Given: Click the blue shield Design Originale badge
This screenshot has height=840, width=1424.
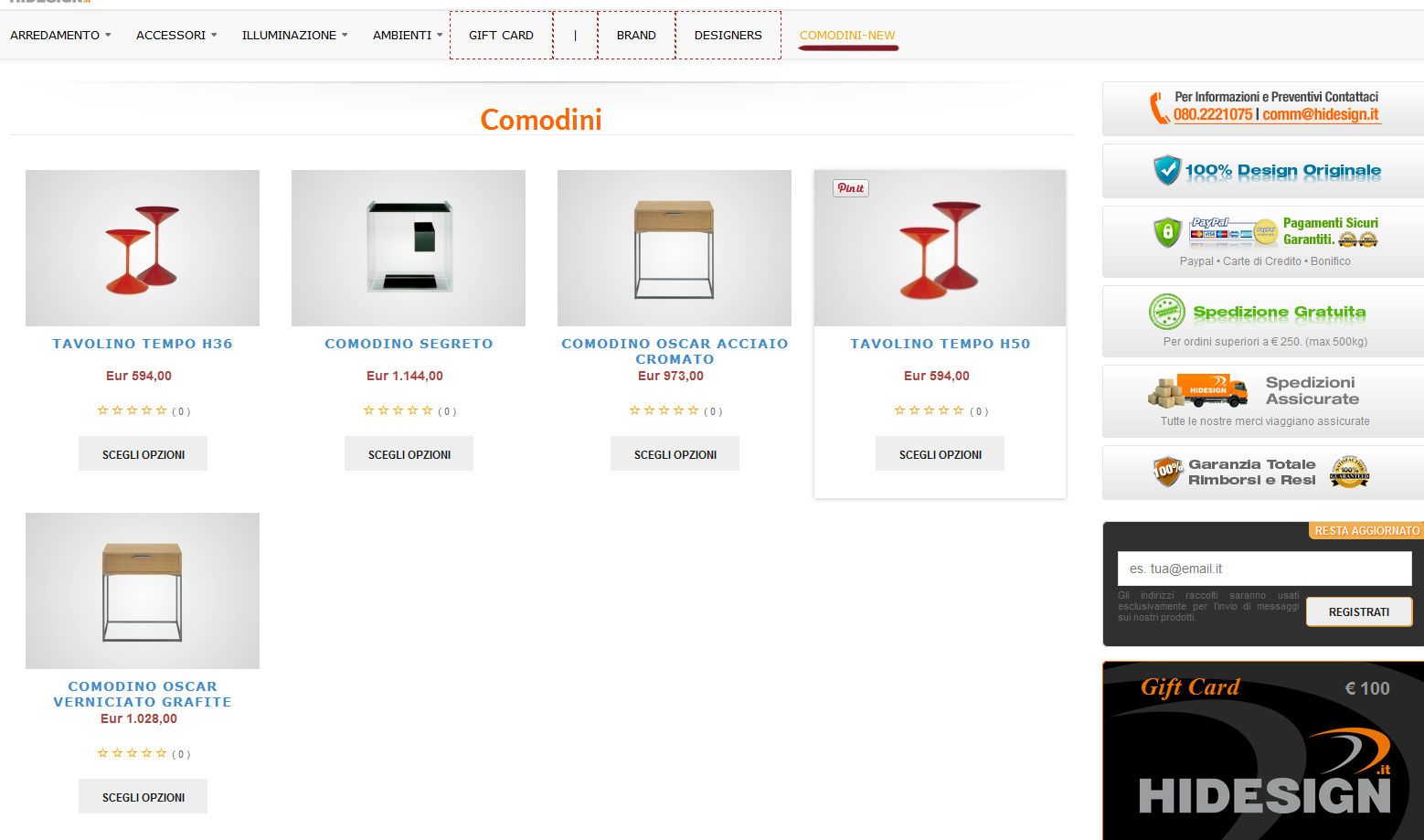Looking at the screenshot, I should point(1167,170).
